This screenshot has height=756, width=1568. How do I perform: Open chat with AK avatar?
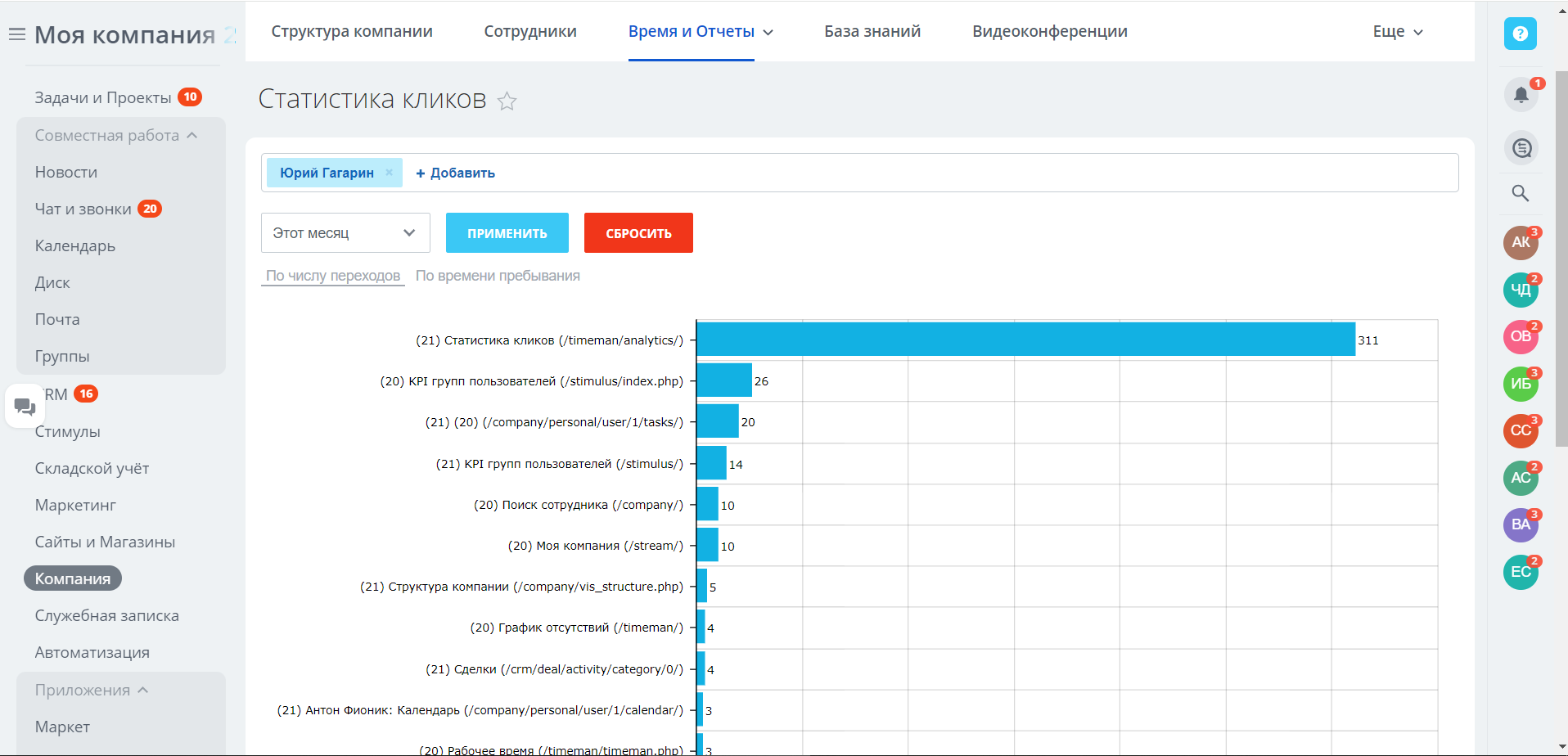click(1520, 242)
